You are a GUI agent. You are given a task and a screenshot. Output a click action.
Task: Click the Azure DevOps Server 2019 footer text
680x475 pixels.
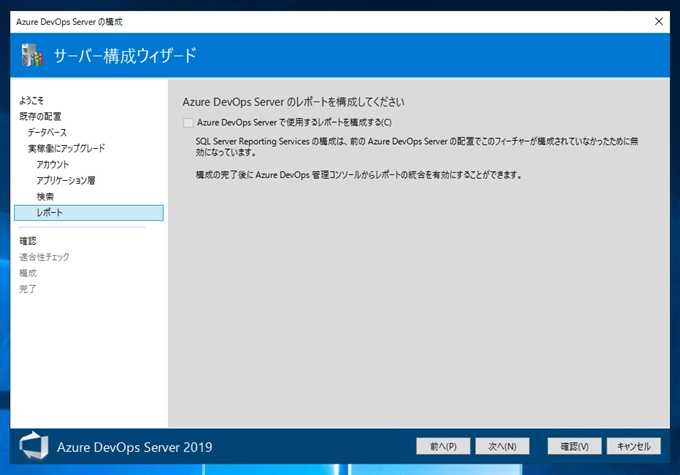134,447
